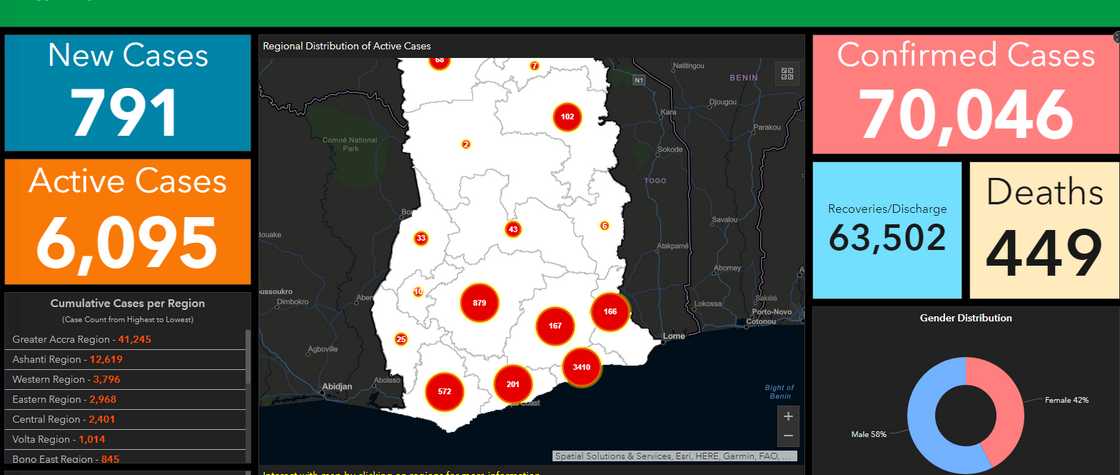This screenshot has height=475, width=1120.
Task: Click the small 2 cases marker
Action: pos(466,144)
